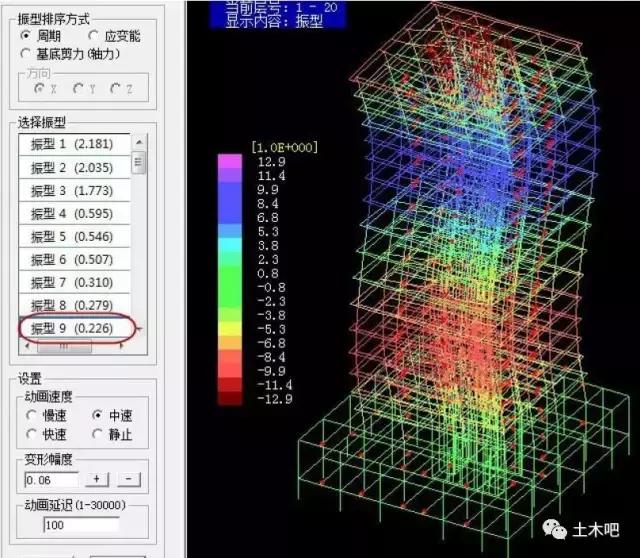This screenshot has height=558, width=640.
Task: Click the 动画延迟 input field 100
Action: 81,525
